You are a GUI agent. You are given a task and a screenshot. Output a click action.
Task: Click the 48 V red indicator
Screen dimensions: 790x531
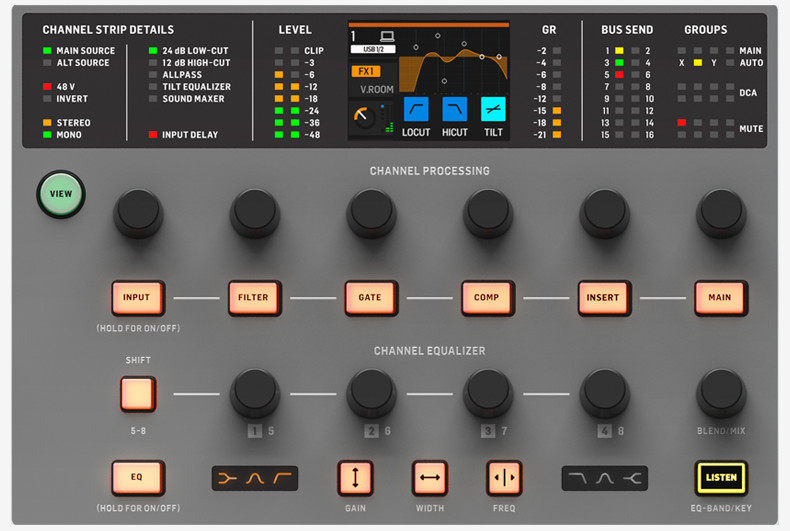(x=47, y=87)
